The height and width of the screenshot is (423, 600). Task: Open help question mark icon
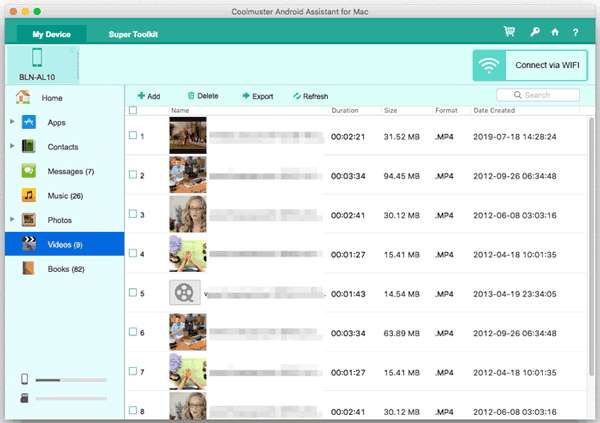575,33
